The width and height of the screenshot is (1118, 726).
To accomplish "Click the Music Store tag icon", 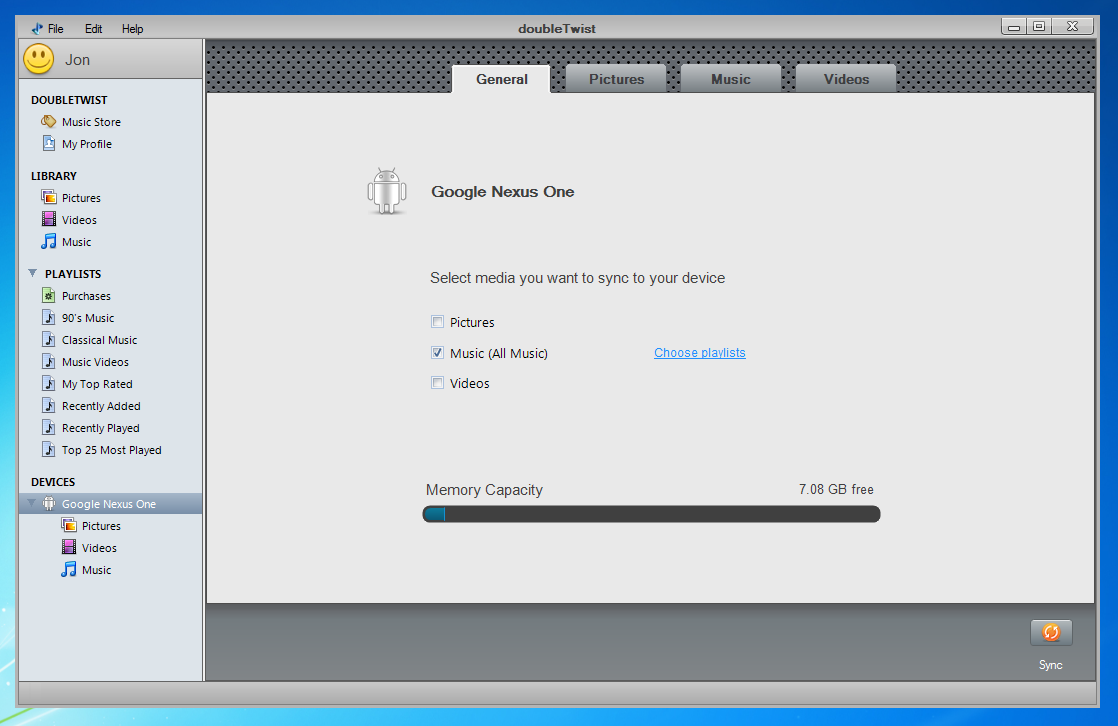I will tap(48, 121).
